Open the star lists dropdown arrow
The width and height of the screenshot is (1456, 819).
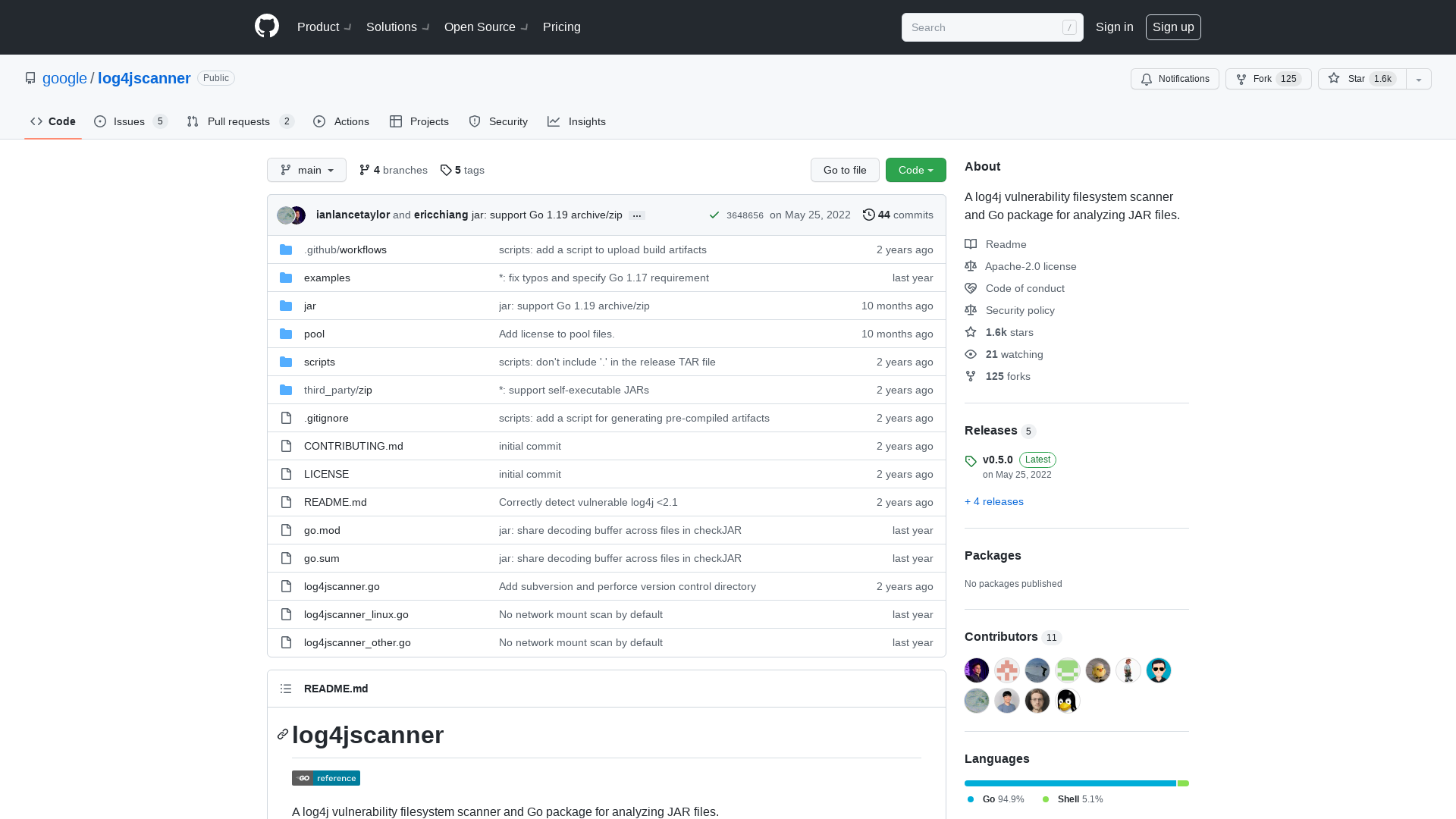click(x=1419, y=79)
